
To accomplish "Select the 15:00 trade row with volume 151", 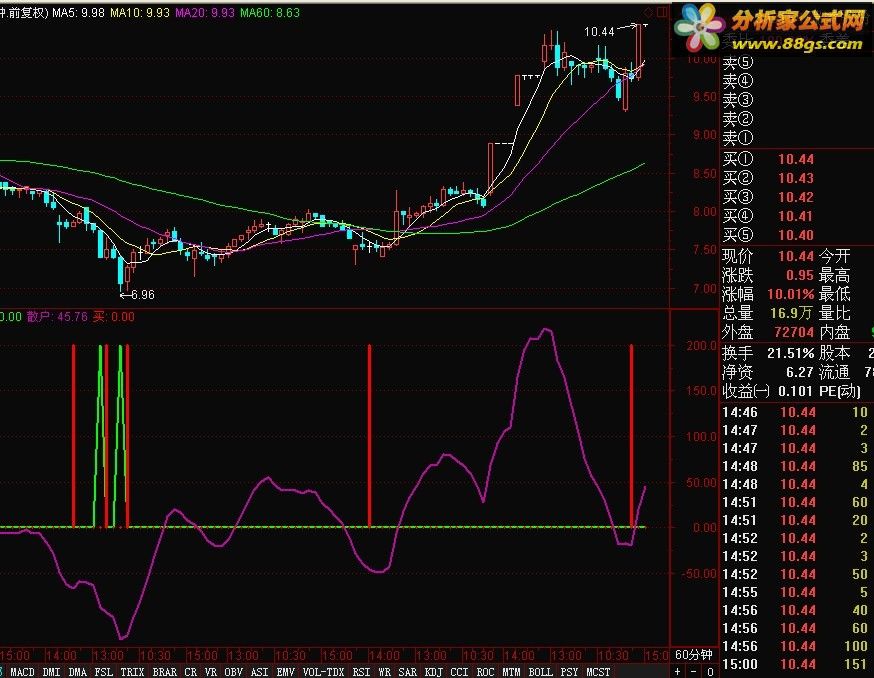I will pos(797,664).
